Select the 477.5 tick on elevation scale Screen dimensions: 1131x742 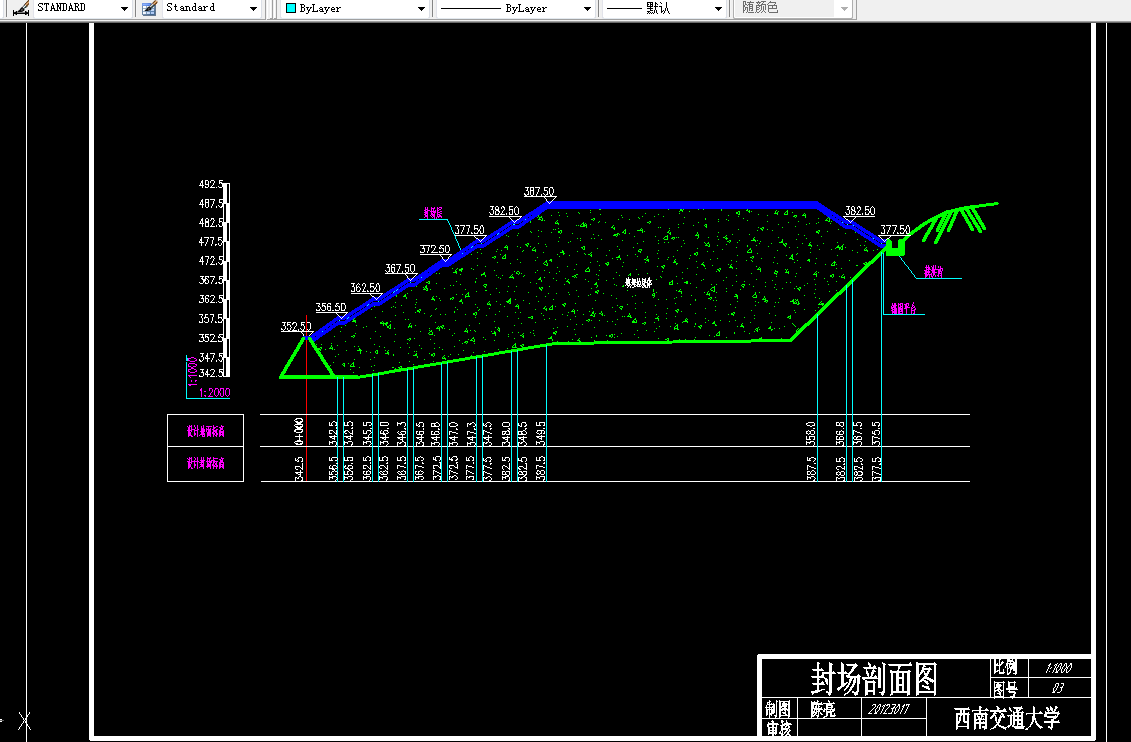coord(211,242)
